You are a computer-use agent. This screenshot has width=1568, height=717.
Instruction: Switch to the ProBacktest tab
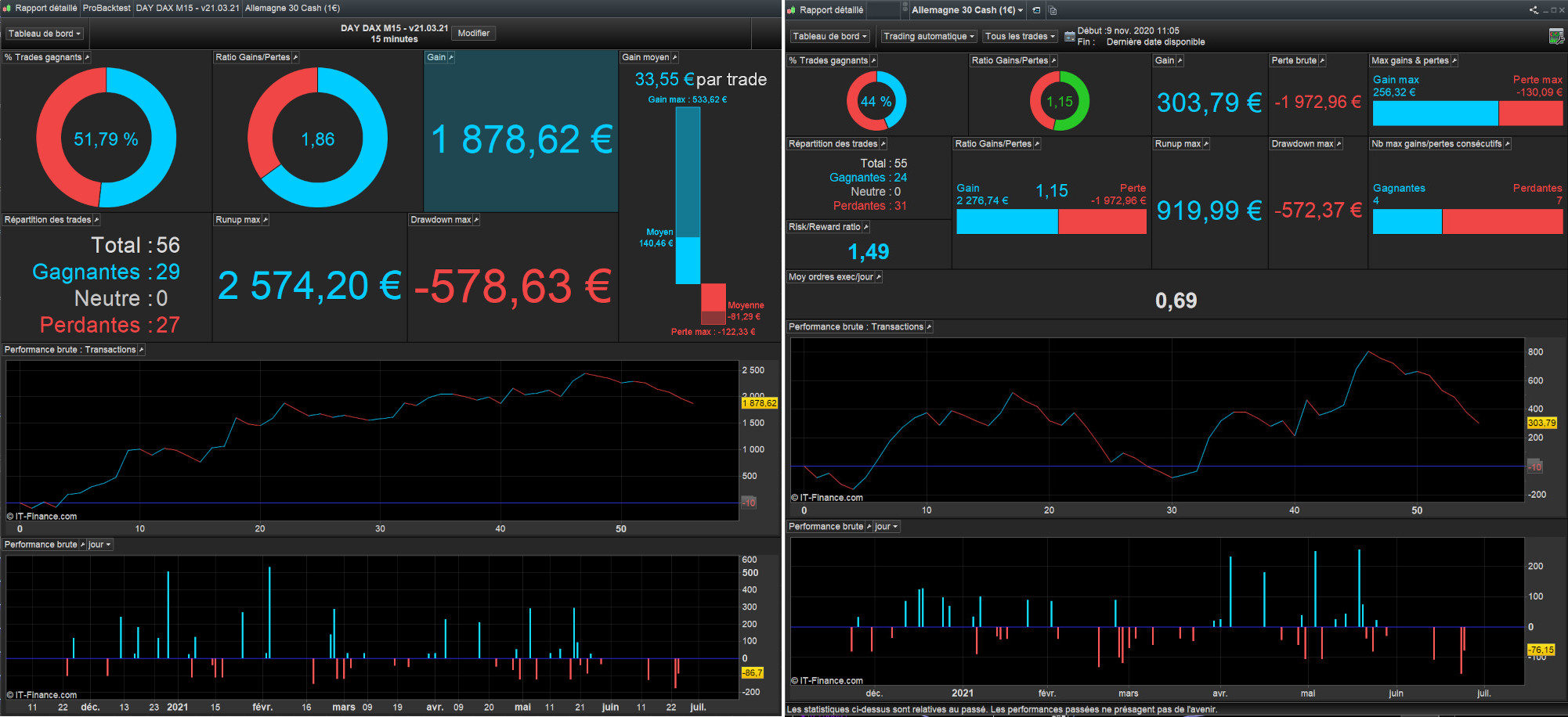pyautogui.click(x=107, y=8)
